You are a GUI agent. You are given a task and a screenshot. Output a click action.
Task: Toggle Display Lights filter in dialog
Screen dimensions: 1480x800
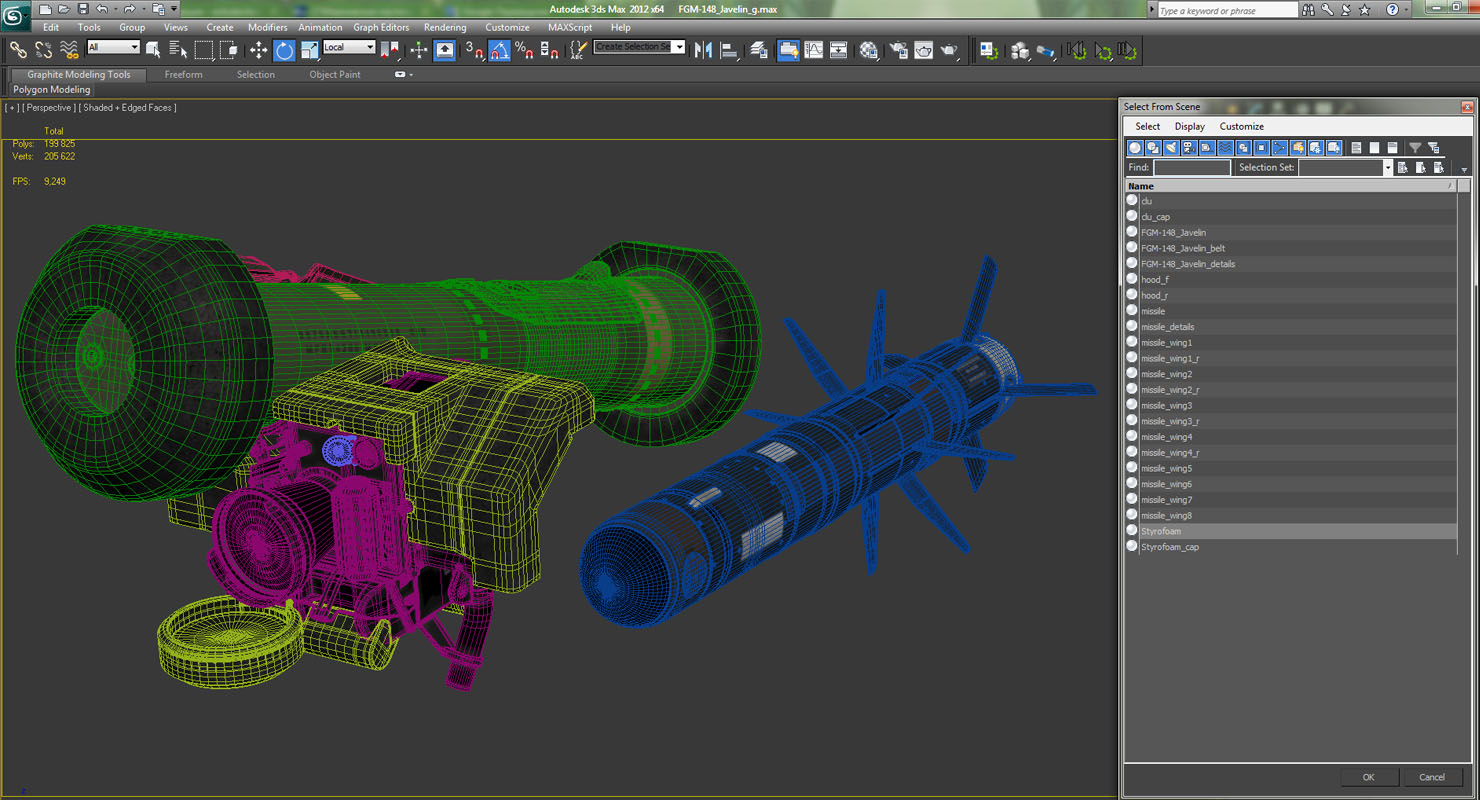(x=1171, y=148)
